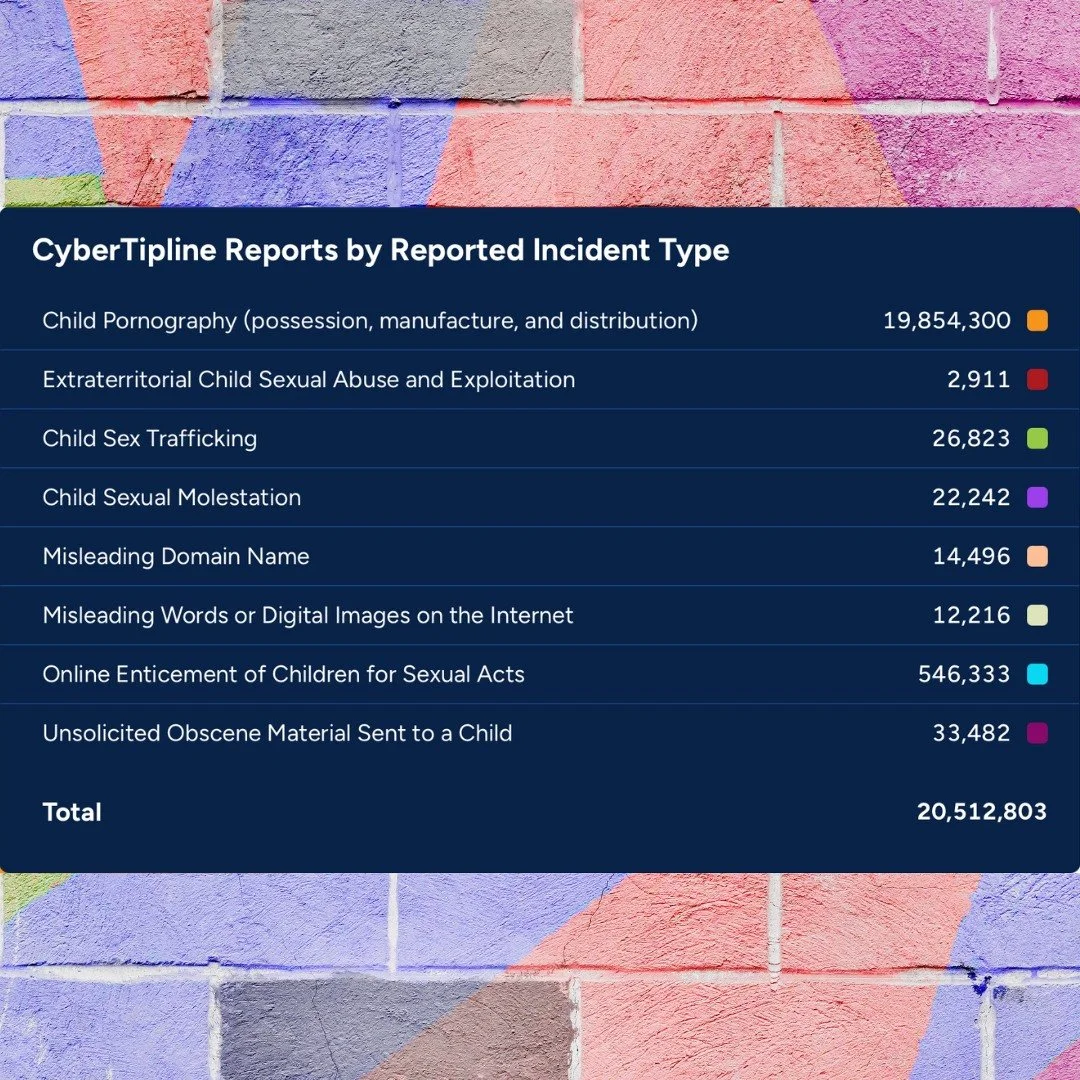Open the Child Sex Trafficking row

[x=149, y=438]
